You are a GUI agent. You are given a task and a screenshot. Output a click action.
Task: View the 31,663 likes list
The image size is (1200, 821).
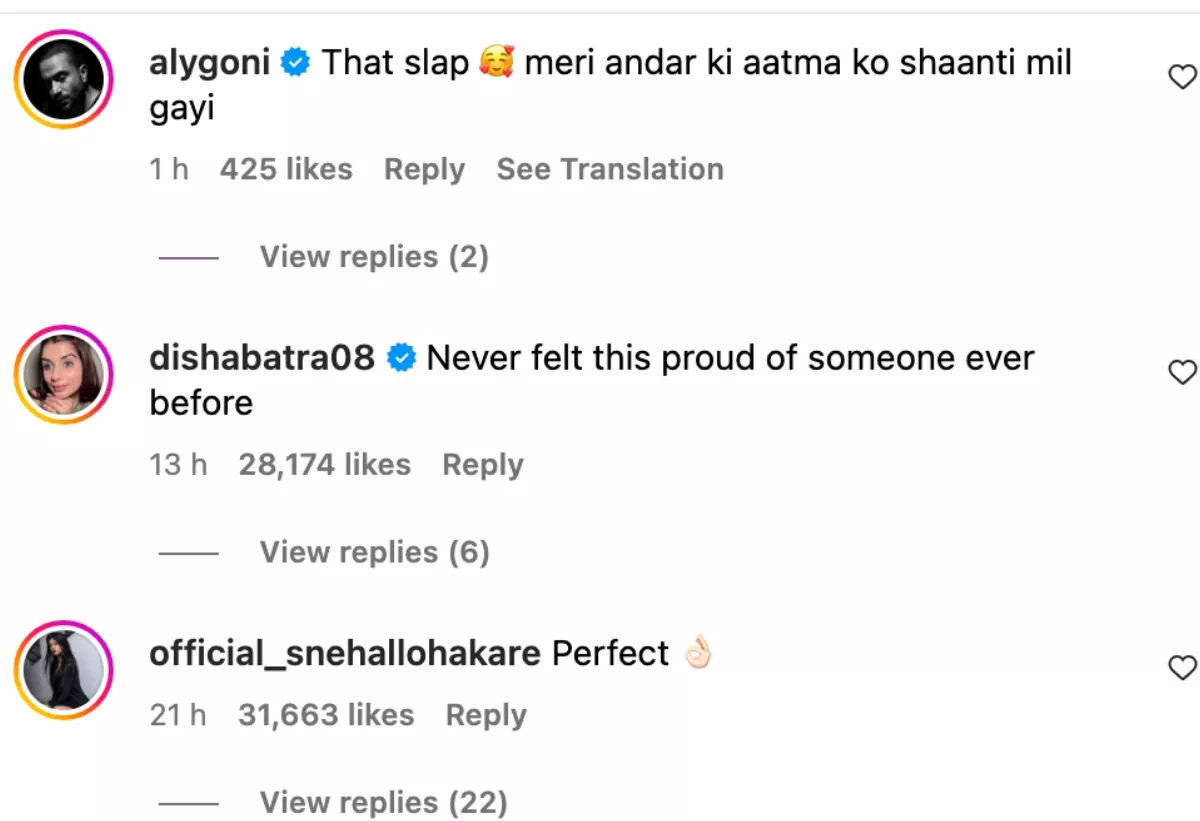[326, 715]
